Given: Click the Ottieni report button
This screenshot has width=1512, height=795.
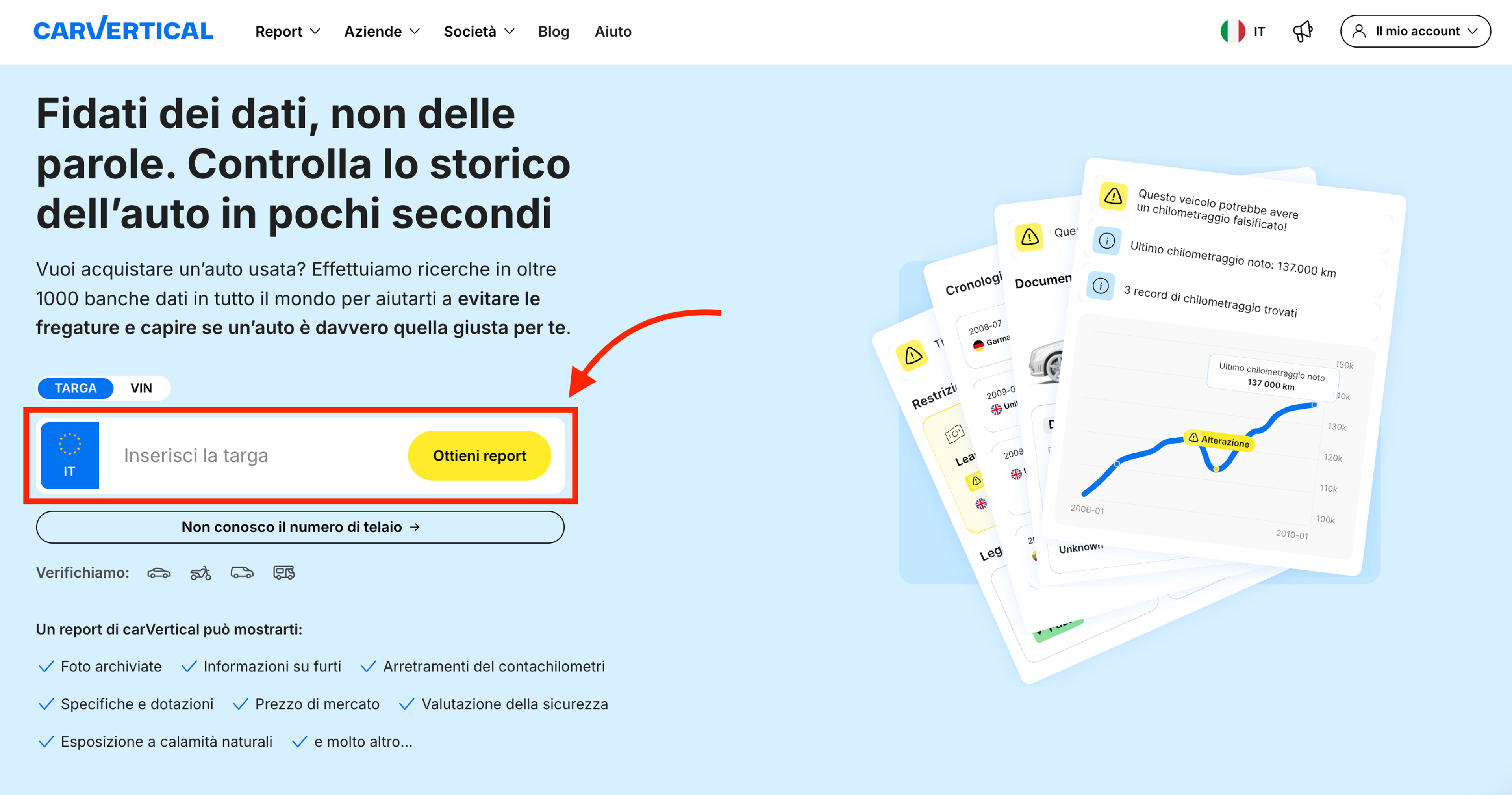Looking at the screenshot, I should point(480,456).
